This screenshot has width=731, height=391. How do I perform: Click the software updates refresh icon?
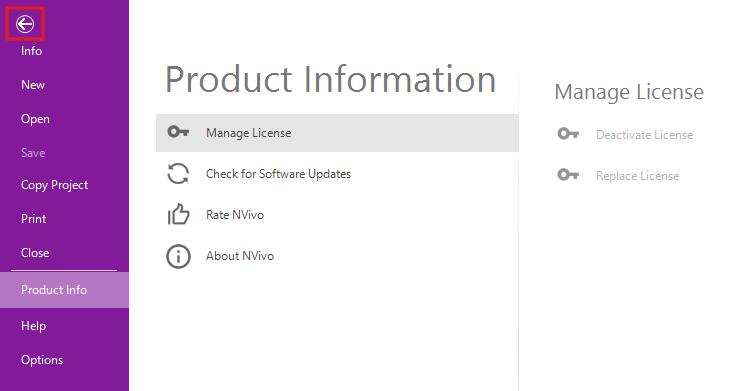click(178, 173)
